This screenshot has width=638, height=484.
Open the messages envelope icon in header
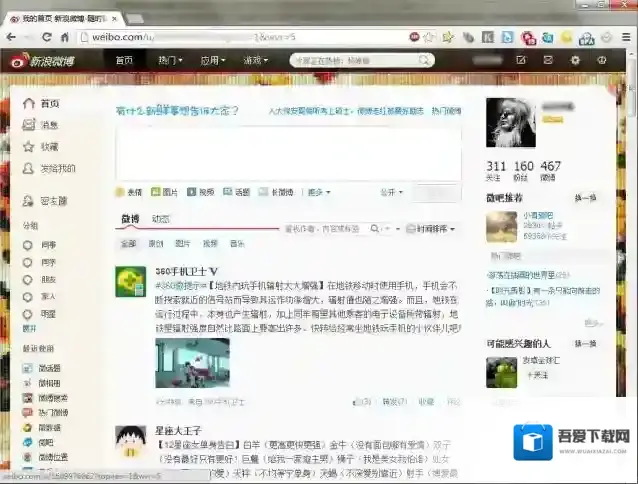[548, 60]
